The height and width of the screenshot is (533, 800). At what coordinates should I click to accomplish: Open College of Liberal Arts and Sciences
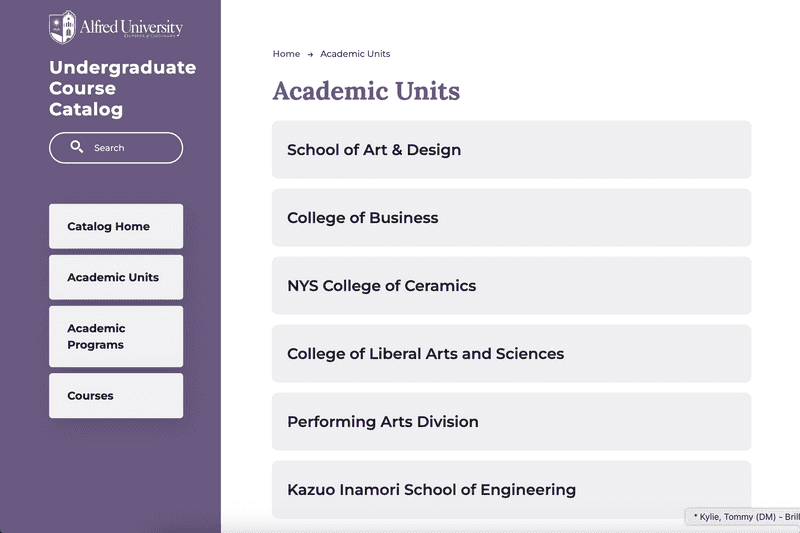[511, 353]
